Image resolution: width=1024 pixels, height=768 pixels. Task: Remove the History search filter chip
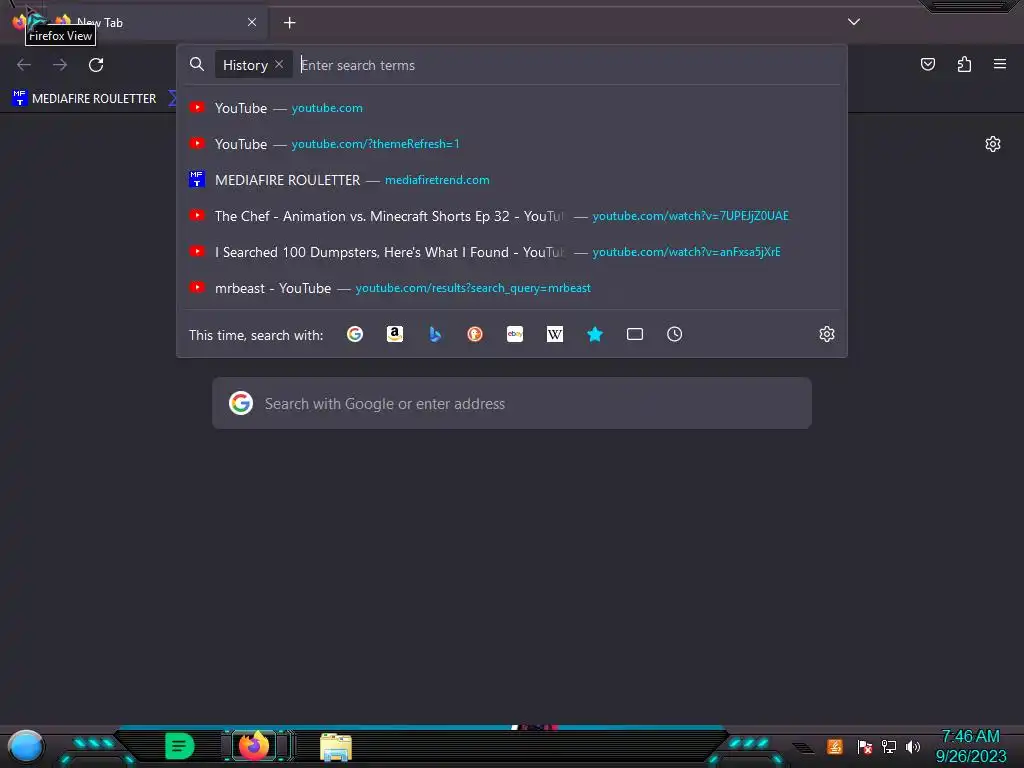coord(279,64)
